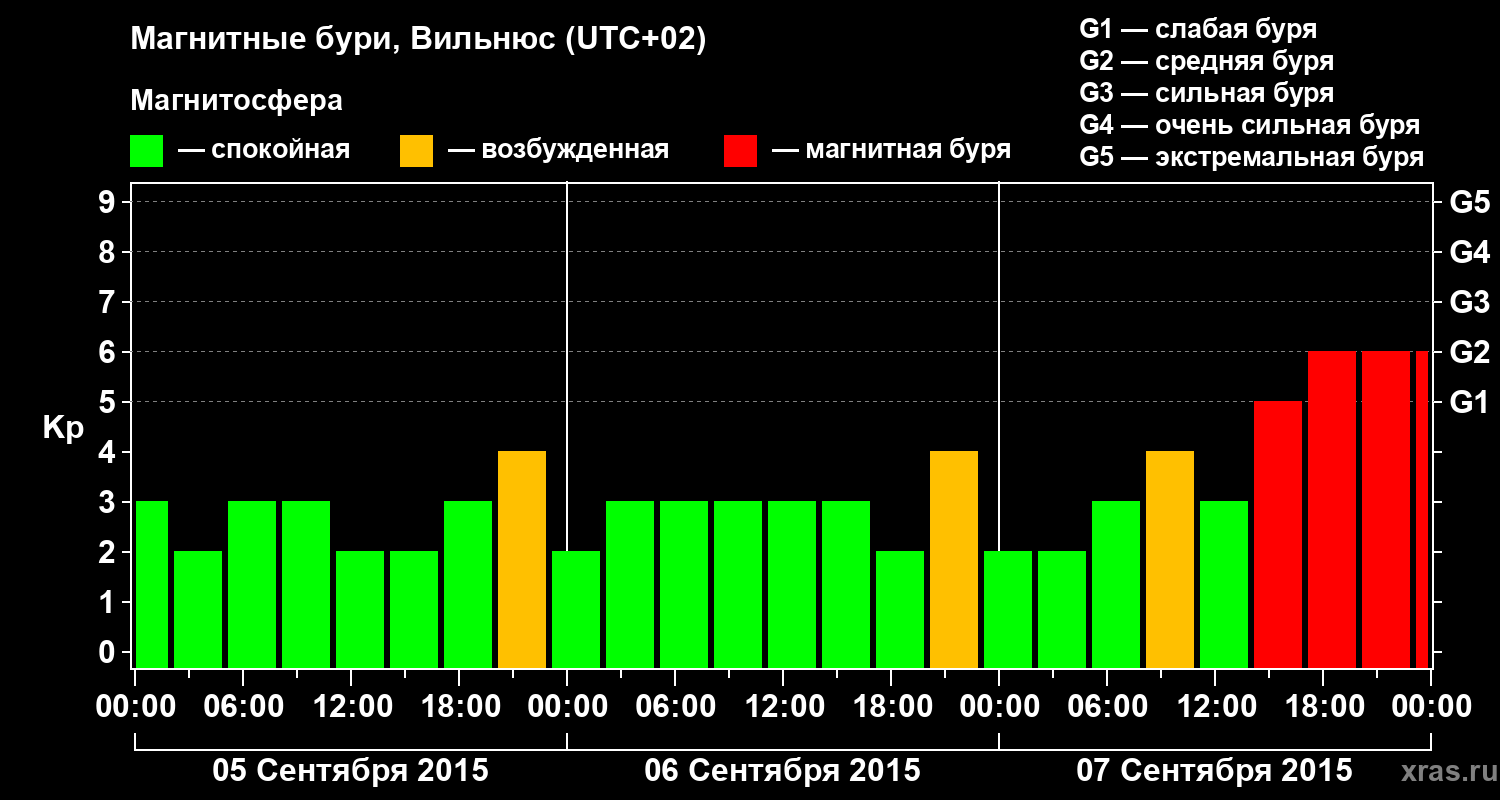
Task: Click the '— магнитная буря' legend label
Action: [x=892, y=150]
